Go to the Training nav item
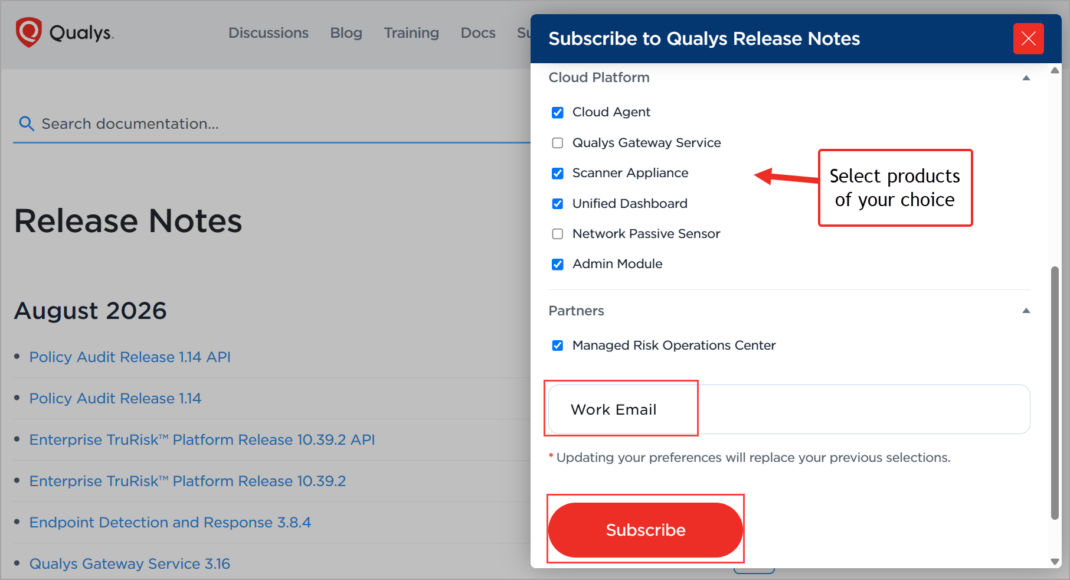 [411, 33]
